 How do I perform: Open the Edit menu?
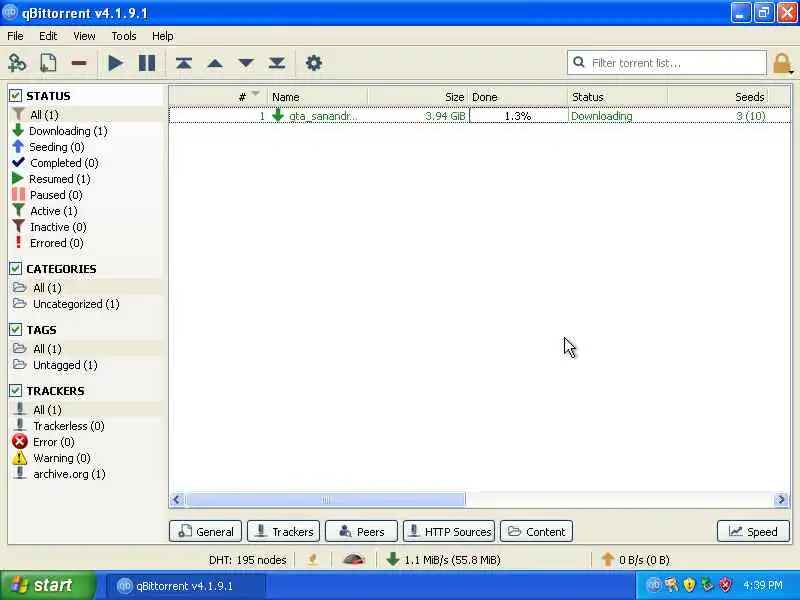(x=48, y=36)
